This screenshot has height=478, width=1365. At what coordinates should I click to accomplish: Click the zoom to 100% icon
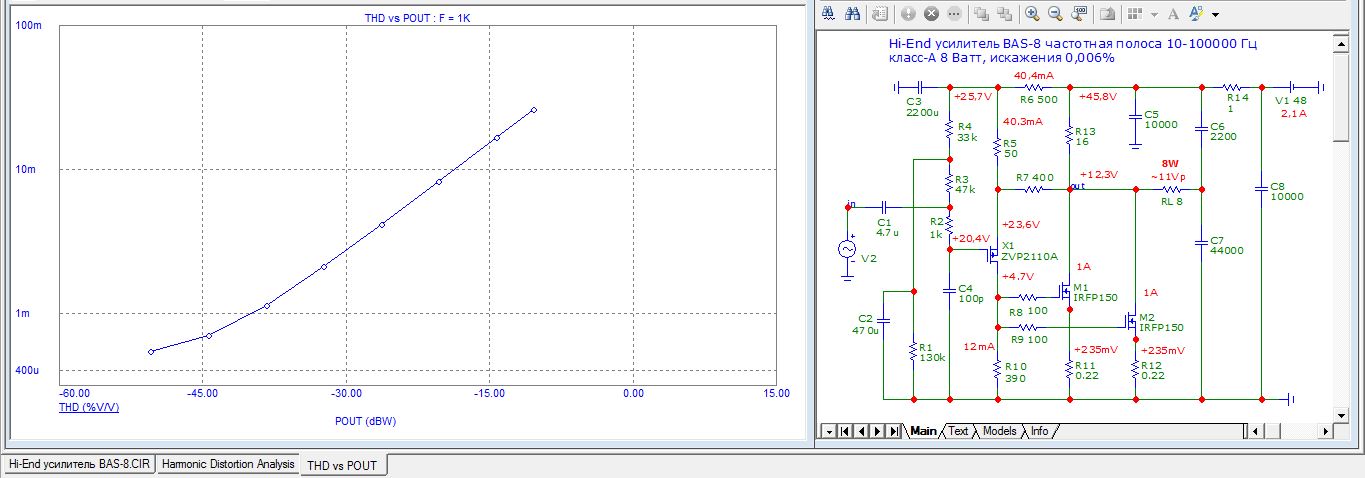tap(1080, 14)
